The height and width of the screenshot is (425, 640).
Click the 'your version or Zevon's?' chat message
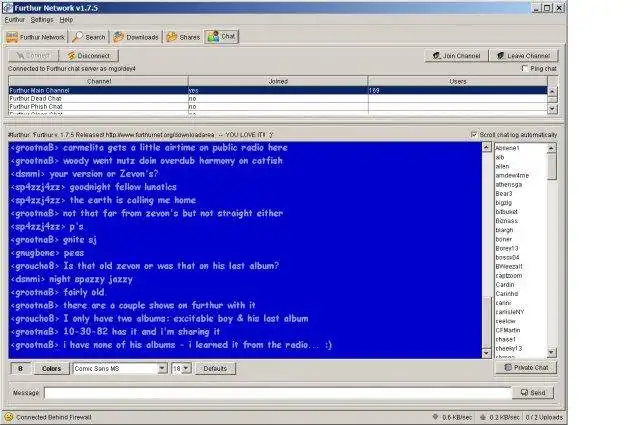pyautogui.click(x=84, y=174)
